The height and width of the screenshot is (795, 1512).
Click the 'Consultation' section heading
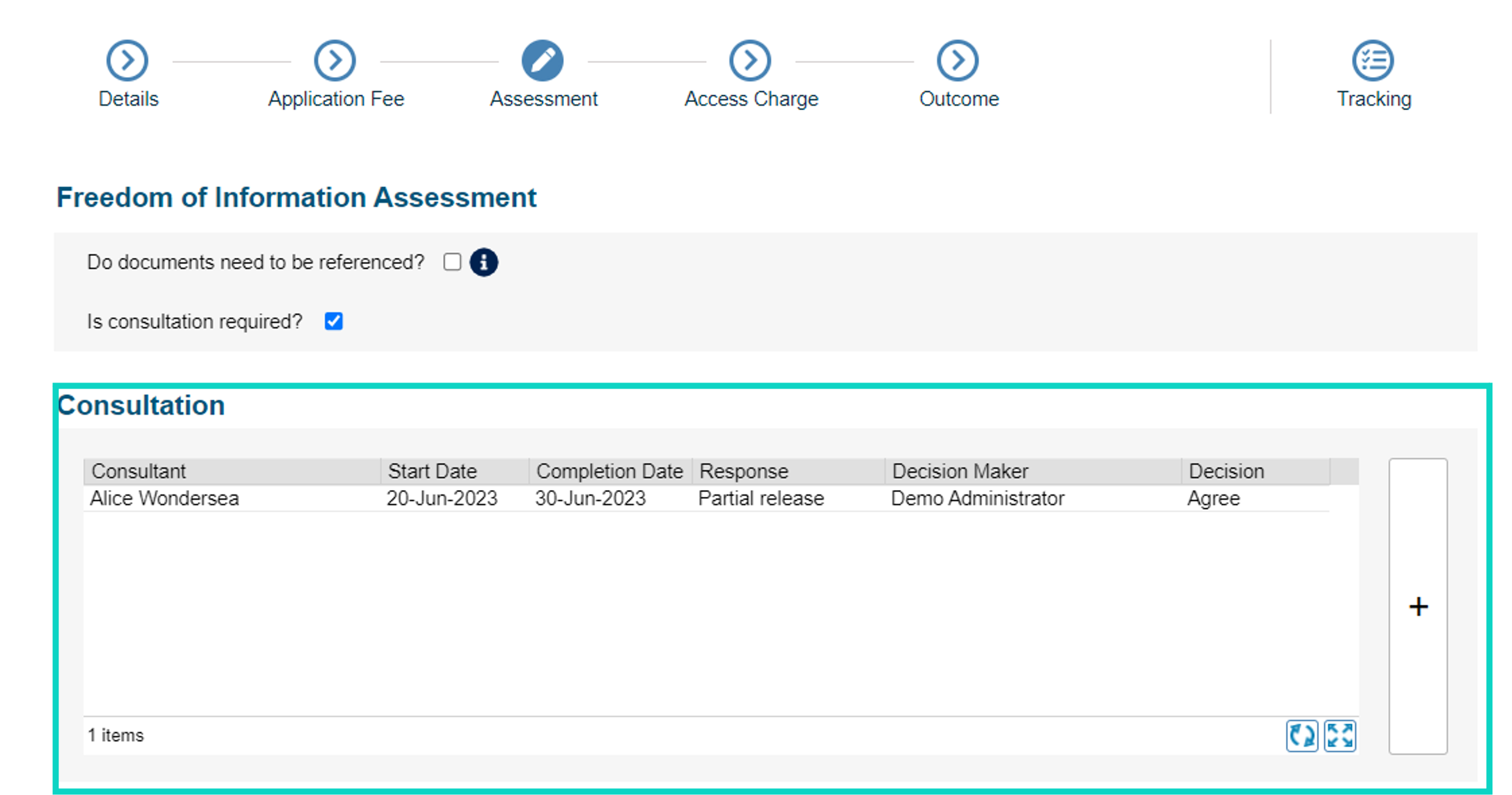(141, 406)
